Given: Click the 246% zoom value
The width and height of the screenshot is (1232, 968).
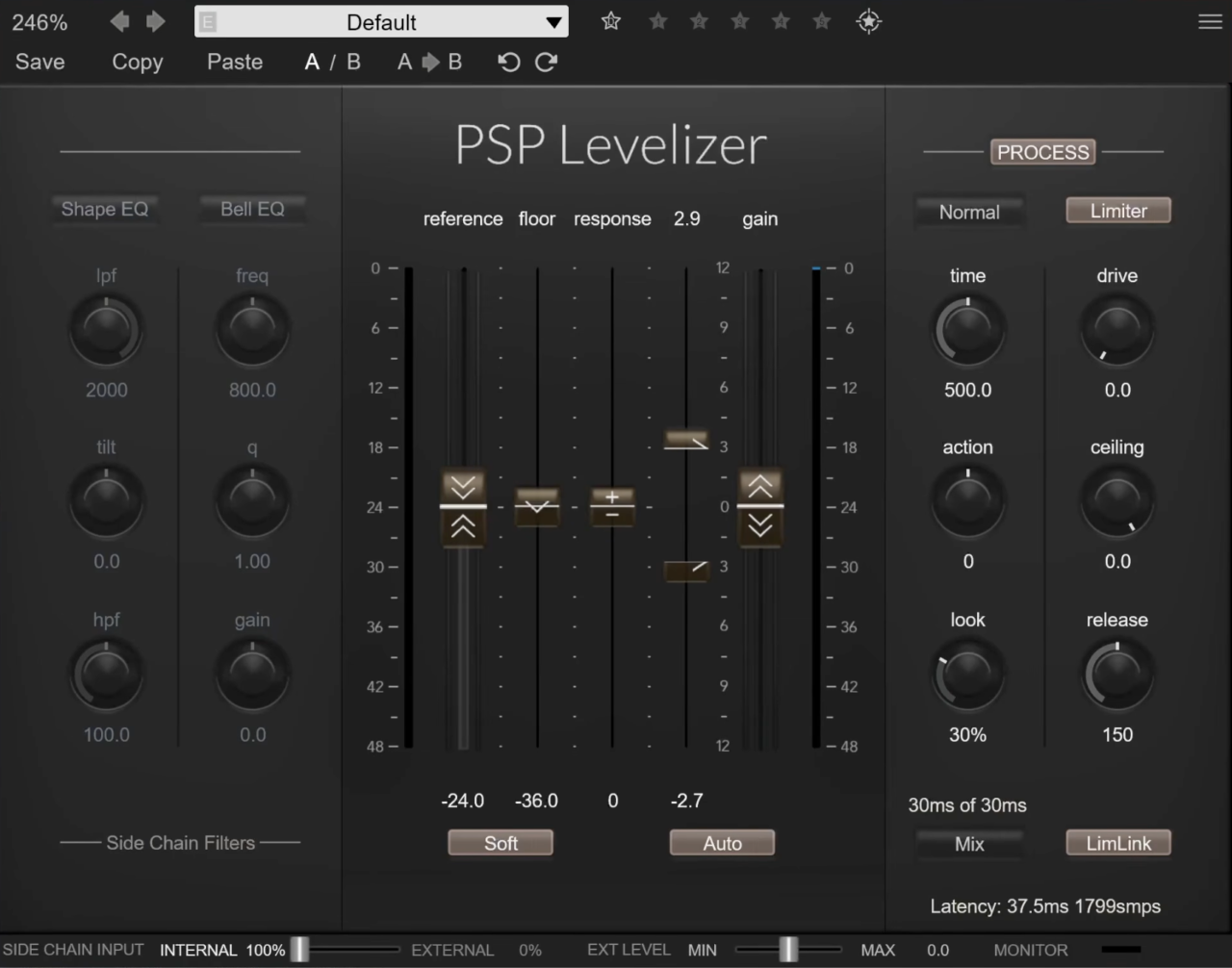Looking at the screenshot, I should pos(39,22).
